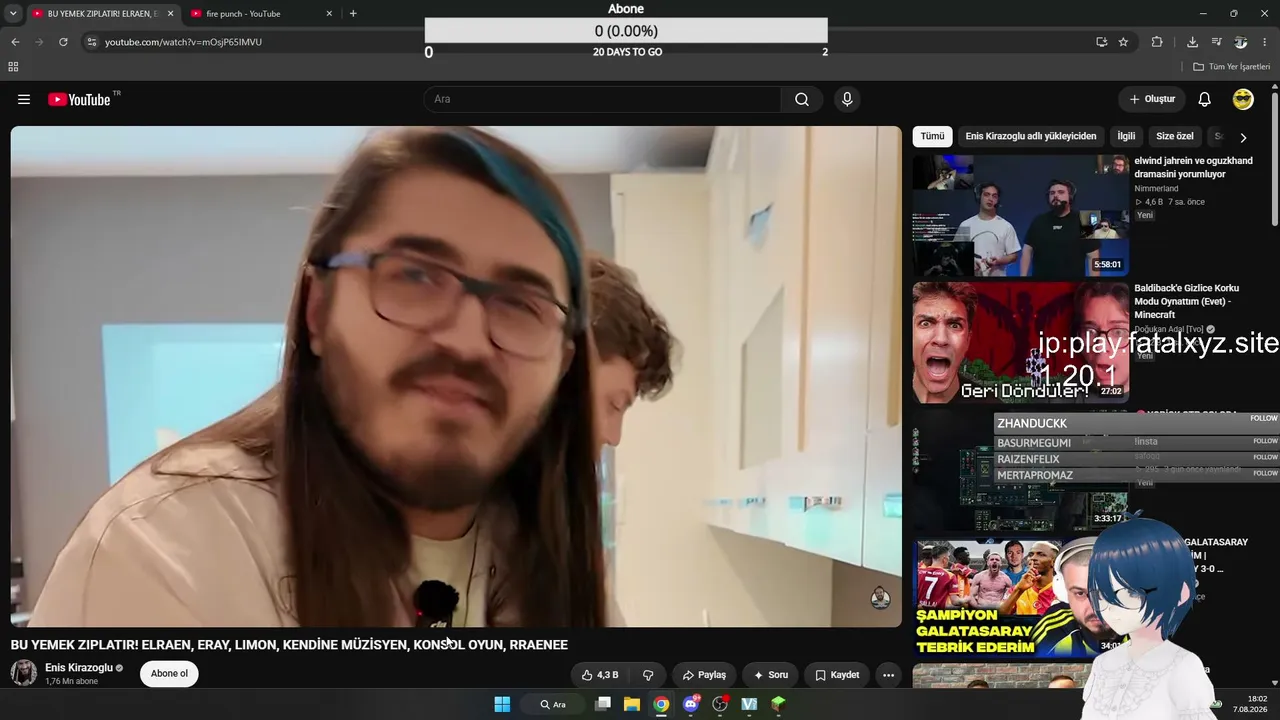1280x720 pixels.
Task: Click the channel watermark in the video corner
Action: 880,598
